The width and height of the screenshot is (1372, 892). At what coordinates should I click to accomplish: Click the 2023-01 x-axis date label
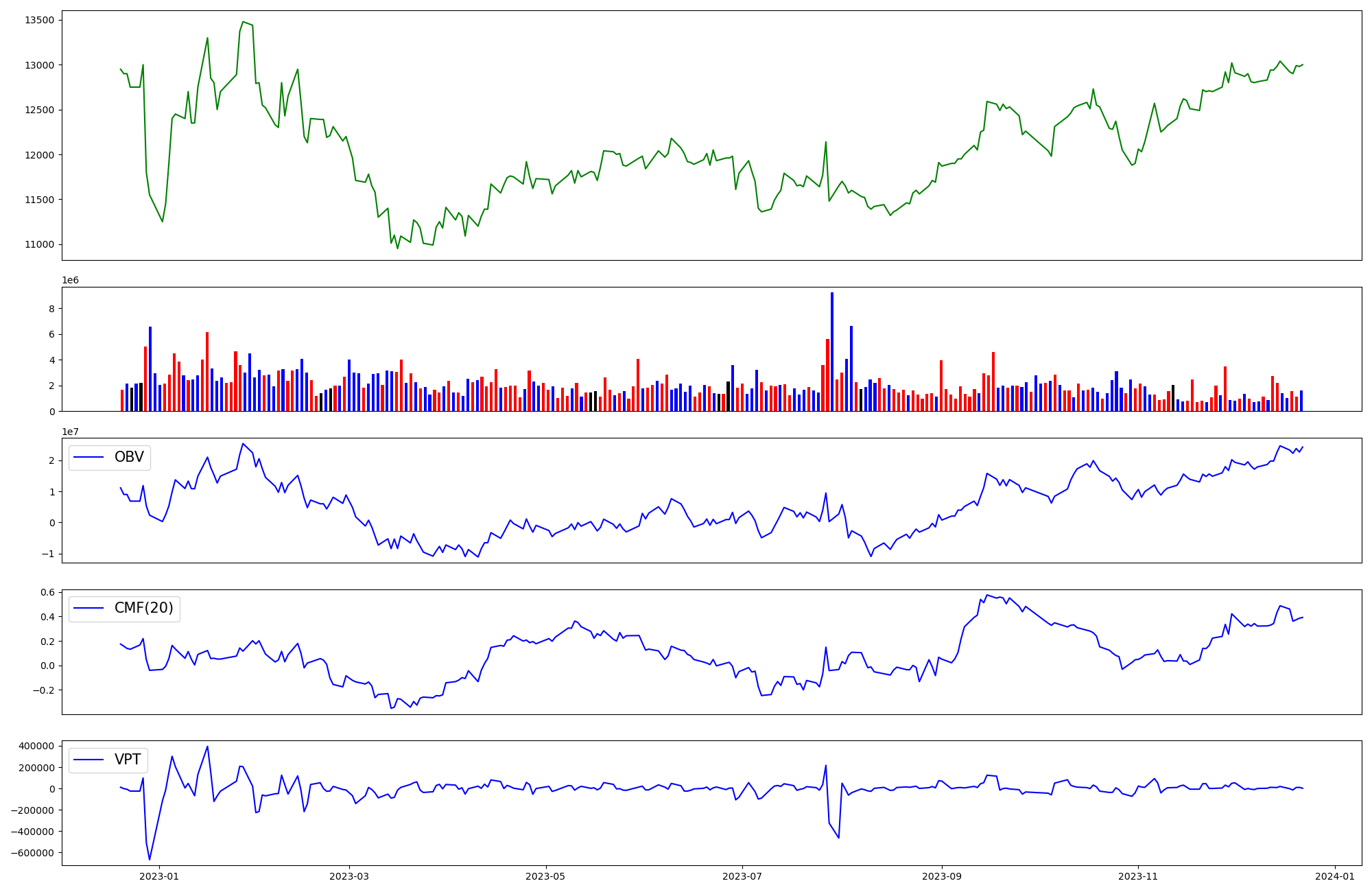159,876
